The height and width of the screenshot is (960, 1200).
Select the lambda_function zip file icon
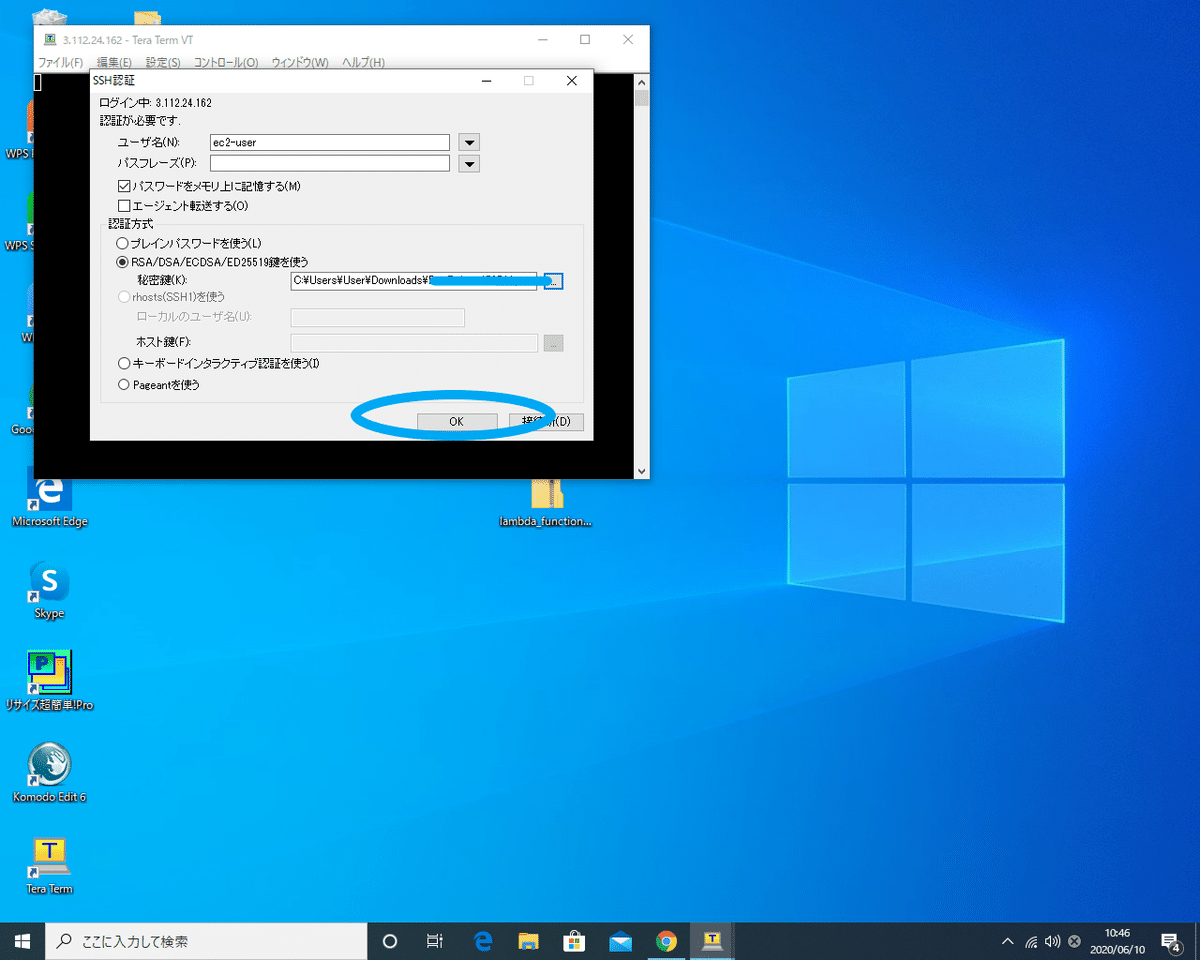click(546, 503)
